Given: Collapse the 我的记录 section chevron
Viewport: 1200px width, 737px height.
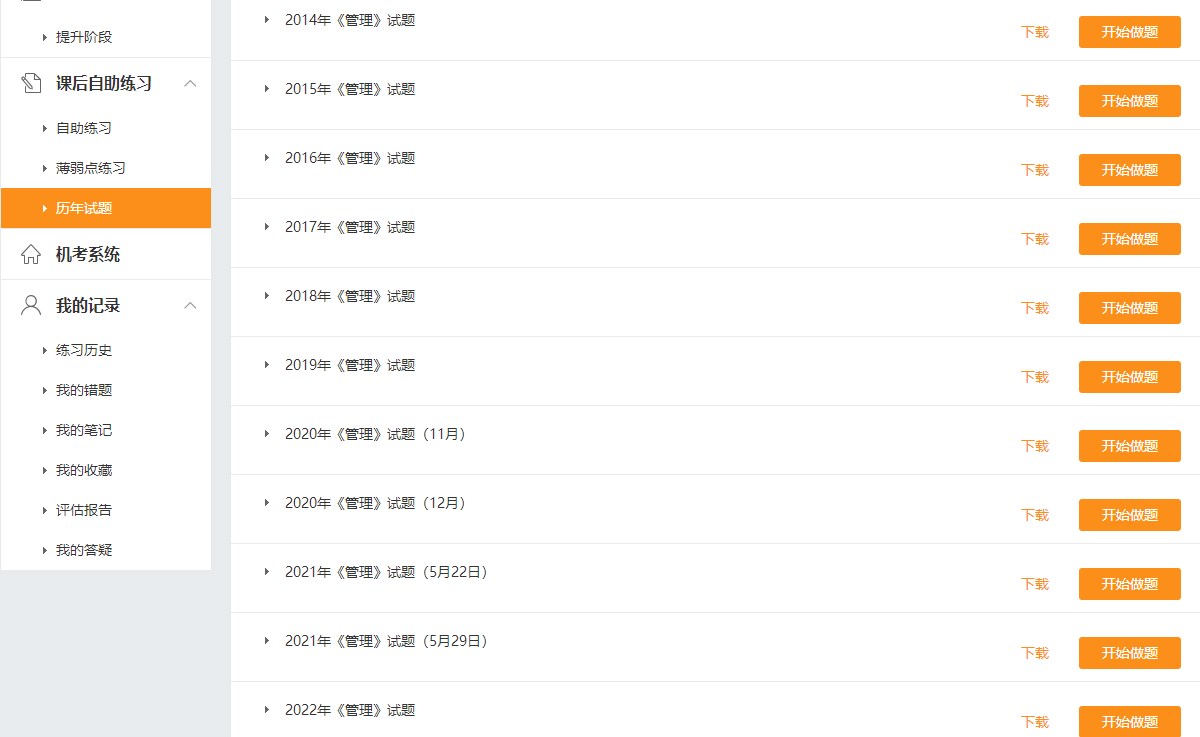Looking at the screenshot, I should [x=190, y=305].
